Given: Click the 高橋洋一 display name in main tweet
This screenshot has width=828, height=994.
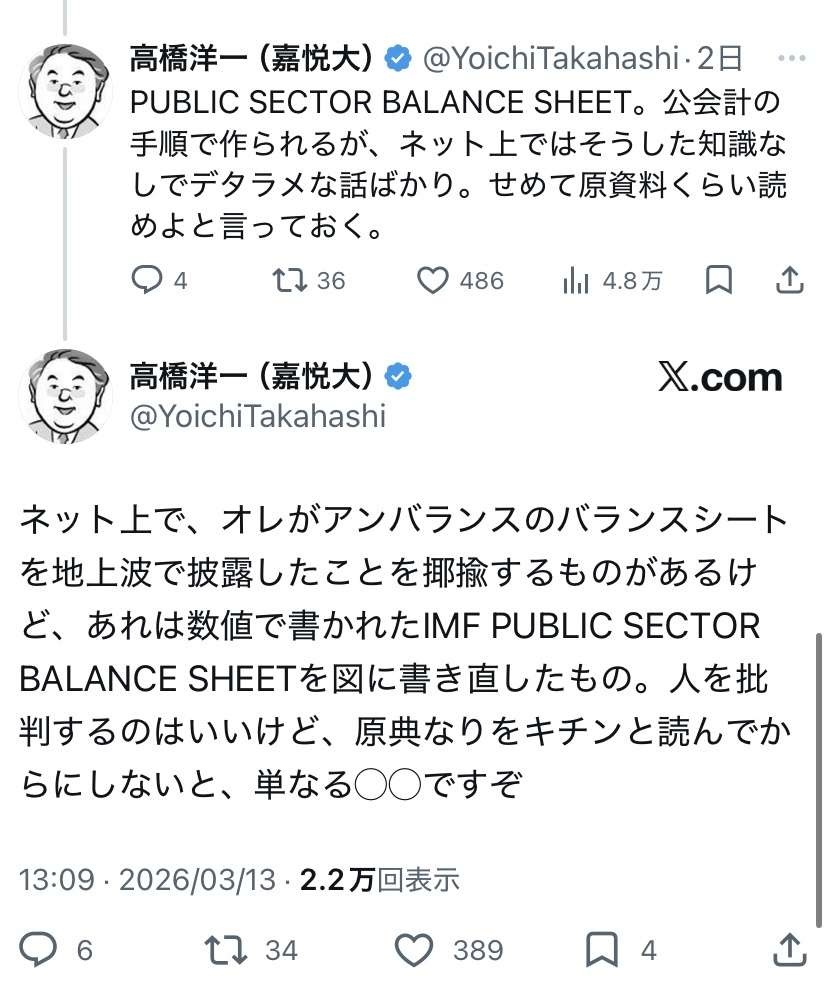Looking at the screenshot, I should pos(252,376).
